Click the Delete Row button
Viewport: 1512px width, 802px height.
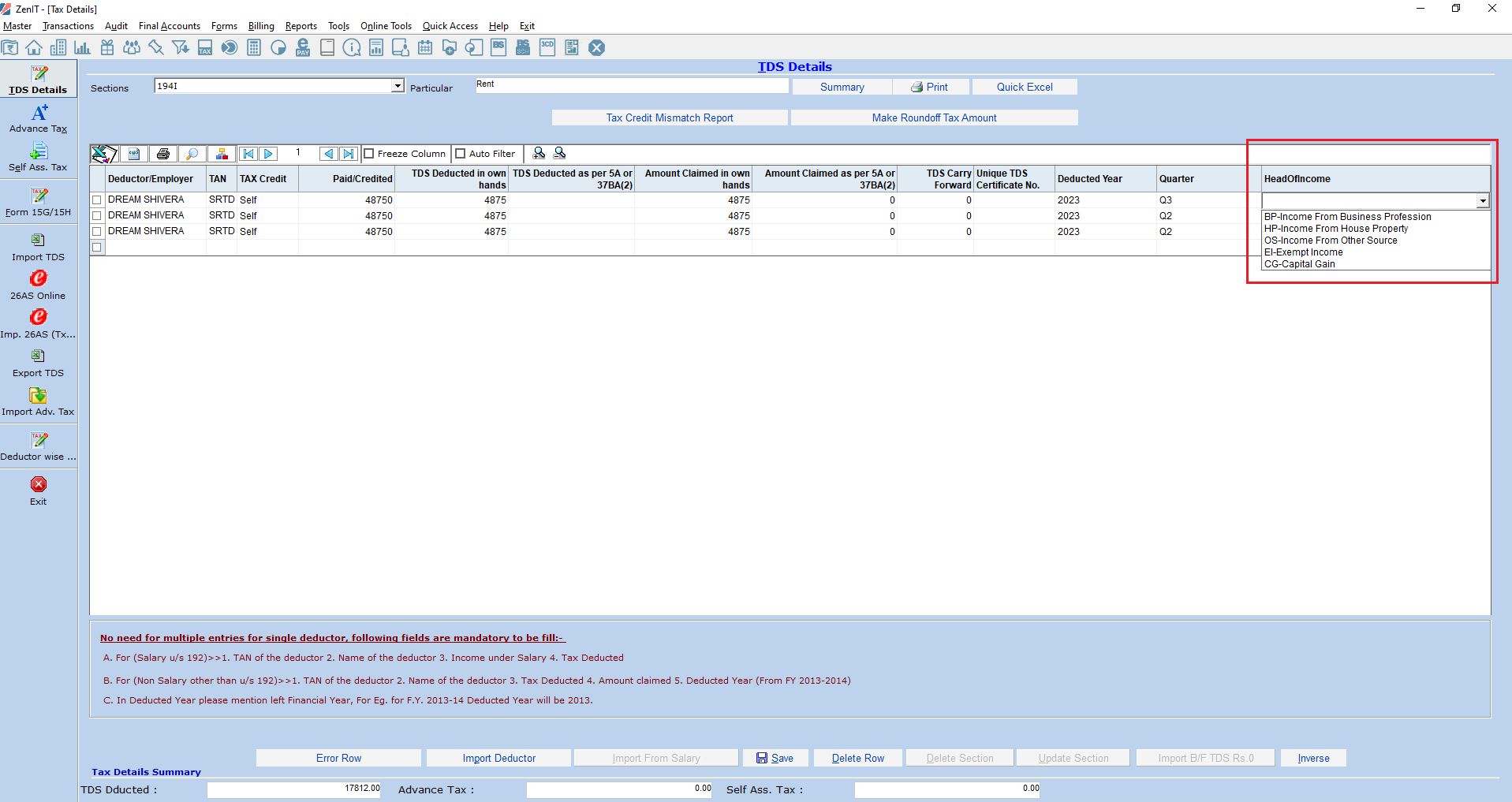click(x=858, y=758)
